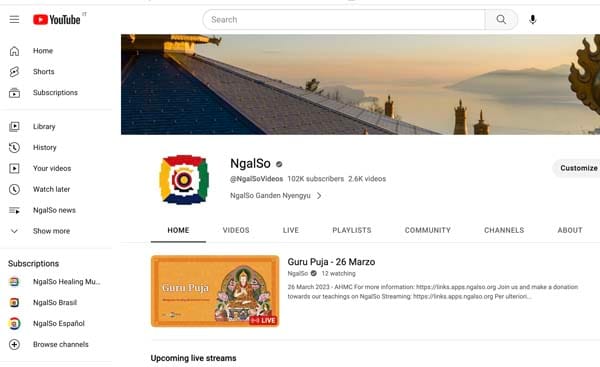Click the History label
Screen dimensions: 600x367
44,147
